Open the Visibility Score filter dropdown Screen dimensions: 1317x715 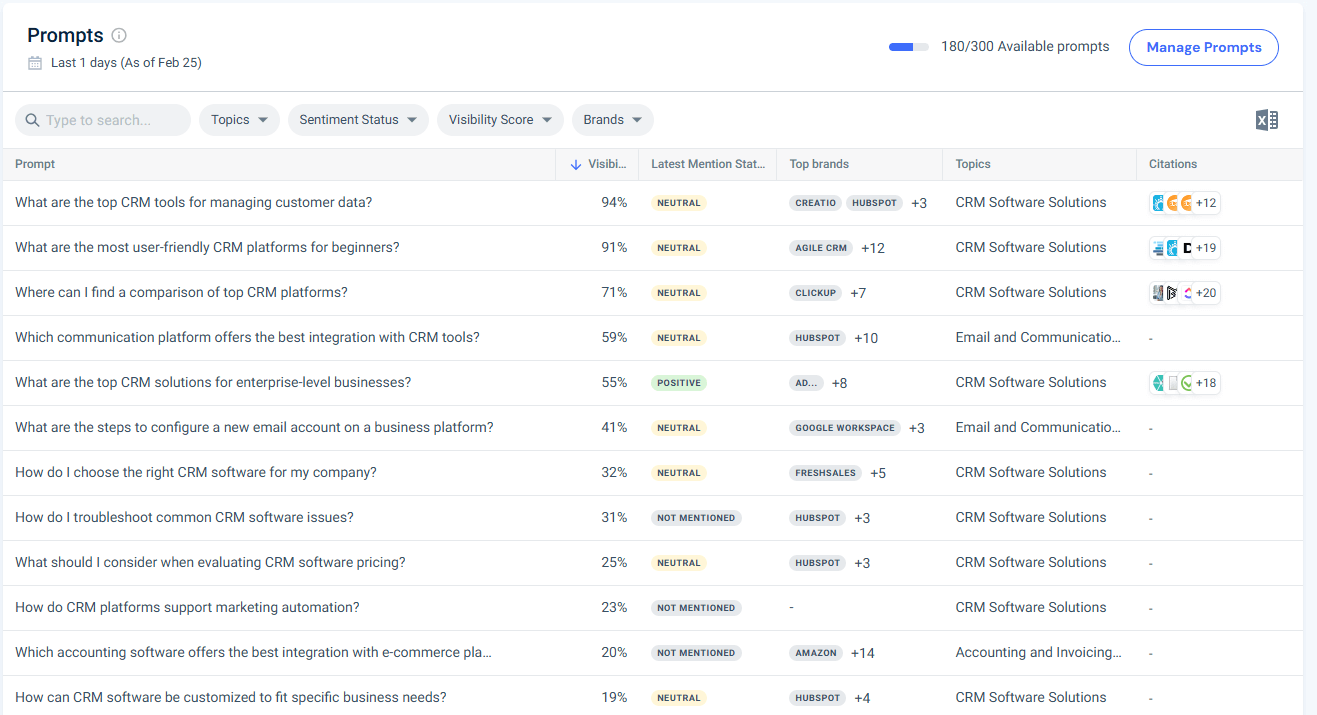pos(500,120)
